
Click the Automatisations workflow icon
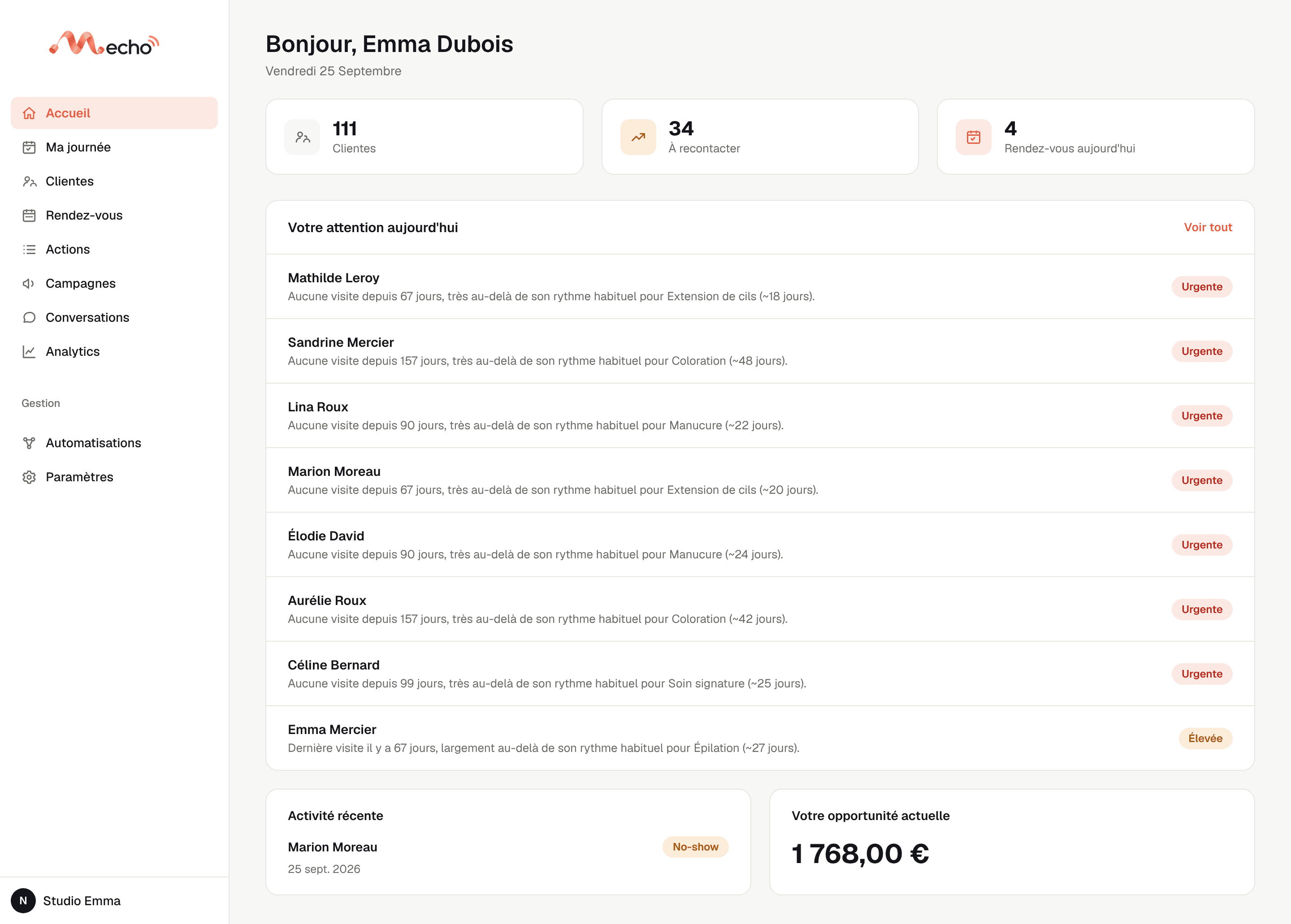29,443
